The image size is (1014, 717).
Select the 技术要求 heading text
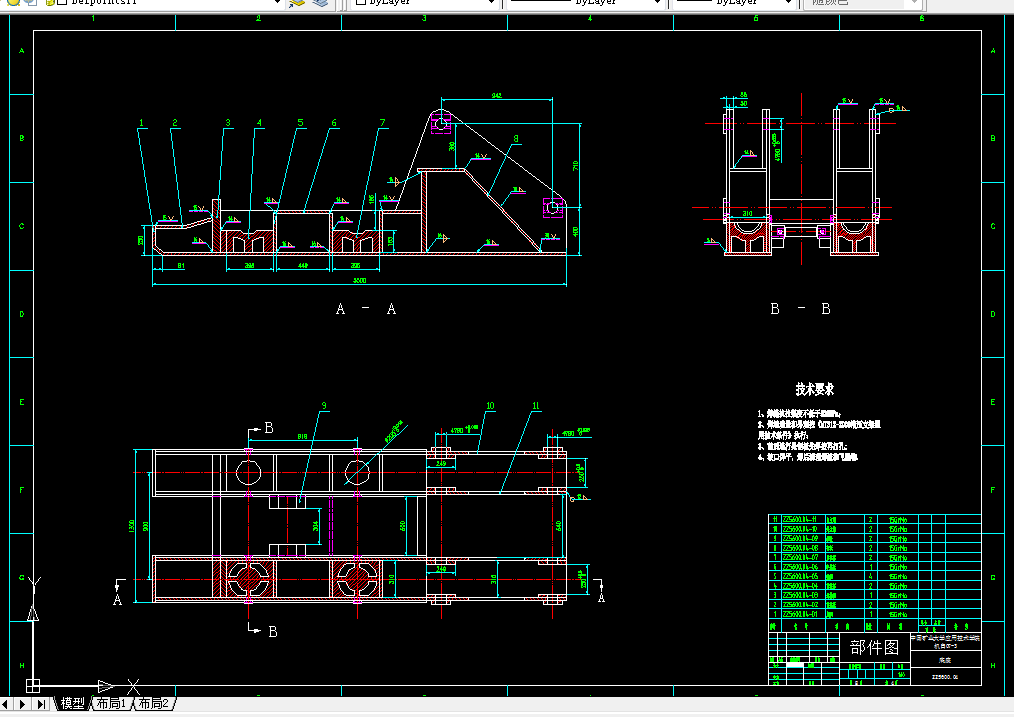tap(814, 389)
